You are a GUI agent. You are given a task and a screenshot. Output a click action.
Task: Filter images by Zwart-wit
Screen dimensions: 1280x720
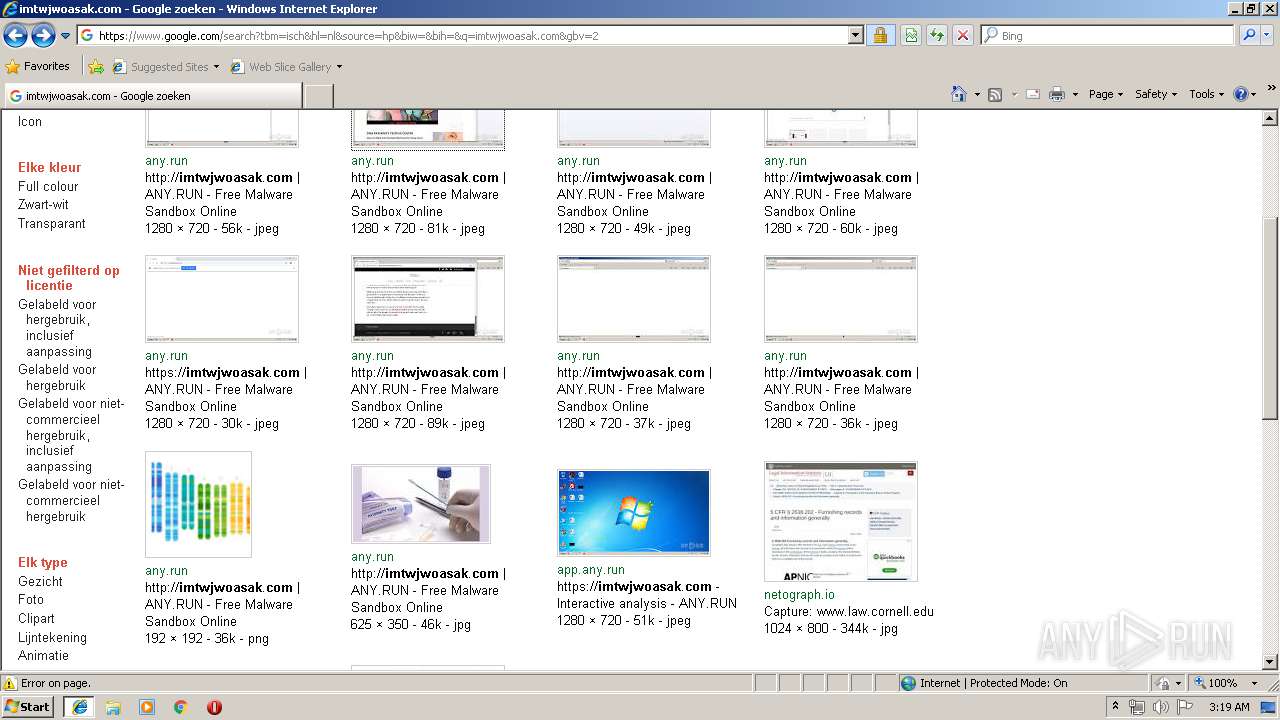point(43,204)
